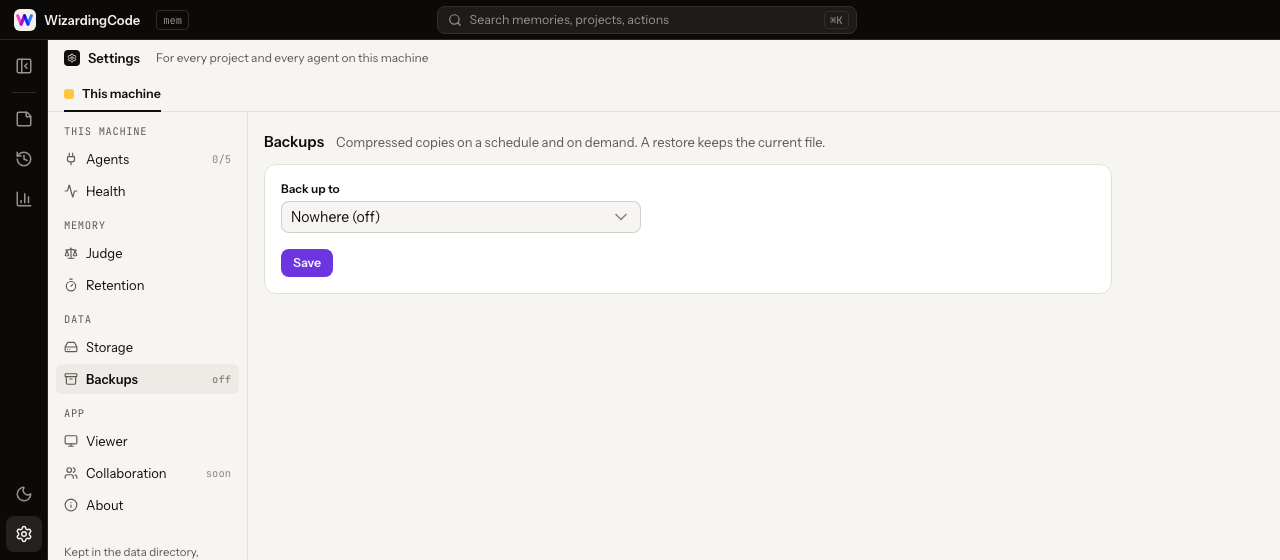Click the people icon beside Collaboration

click(71, 473)
